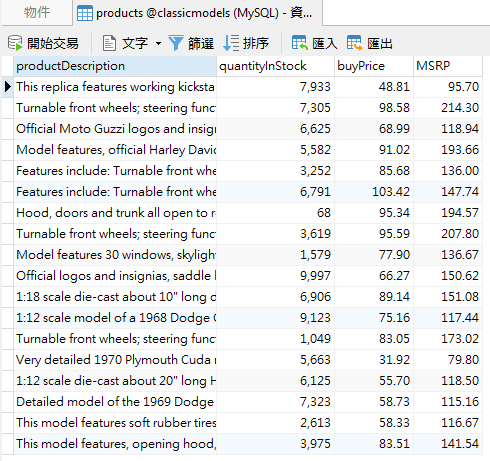Click cell 'This model features, opening hood,'
This screenshot has width=490, height=461.
pos(115,444)
